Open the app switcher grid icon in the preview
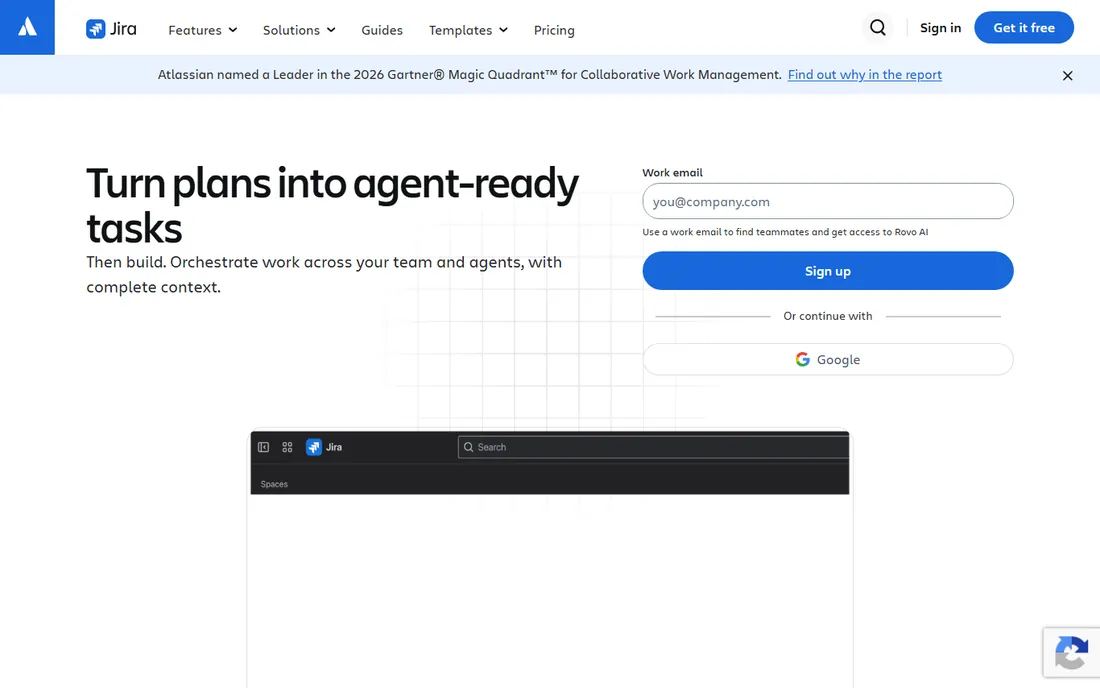The width and height of the screenshot is (1100, 688). pos(287,447)
